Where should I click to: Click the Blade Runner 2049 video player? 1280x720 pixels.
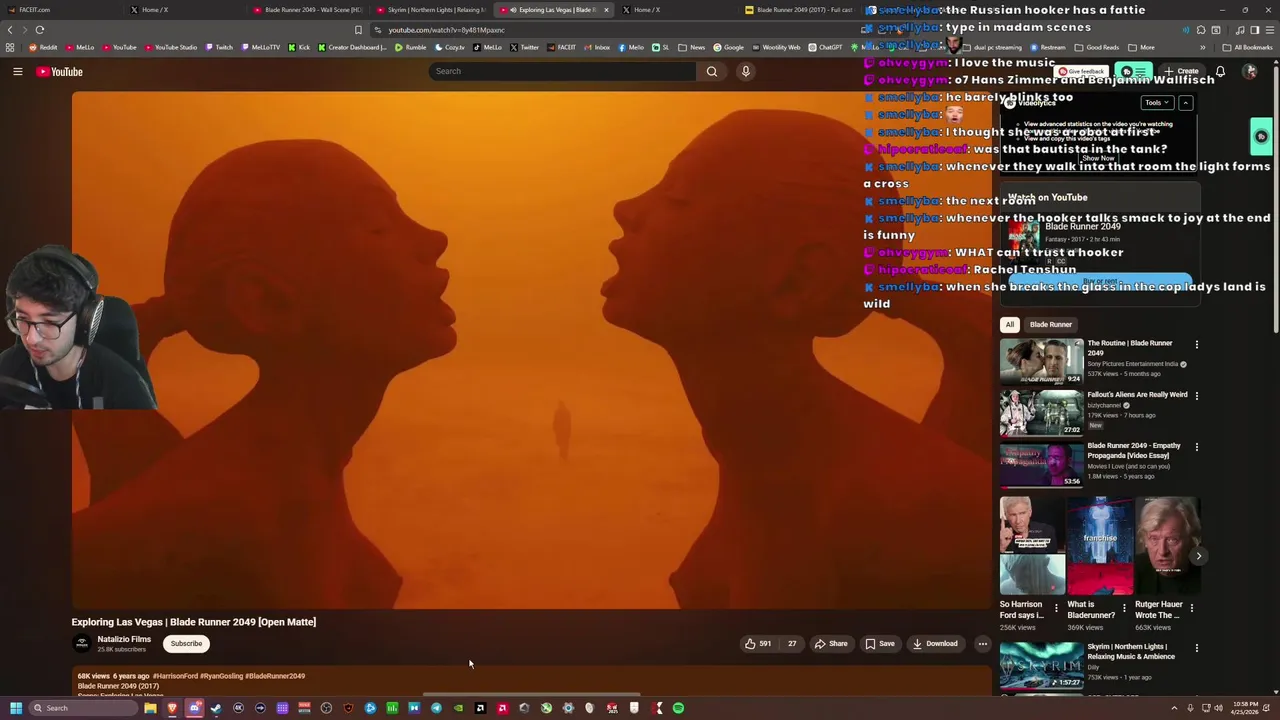tap(530, 350)
